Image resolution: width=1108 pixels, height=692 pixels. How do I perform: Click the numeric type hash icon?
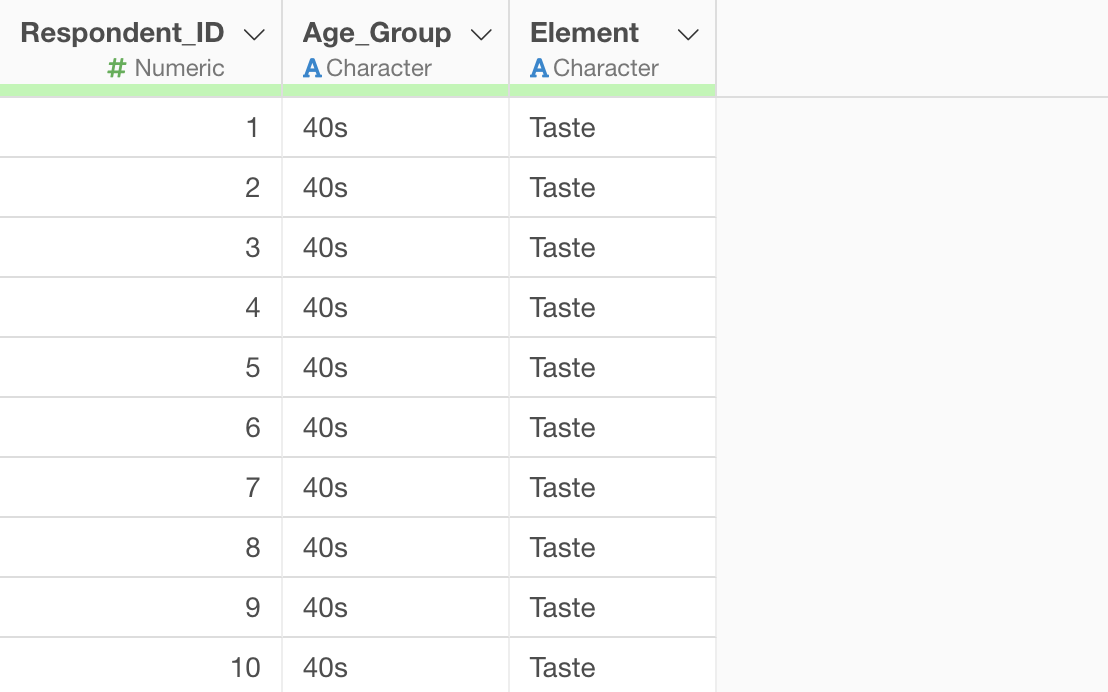tap(117, 68)
